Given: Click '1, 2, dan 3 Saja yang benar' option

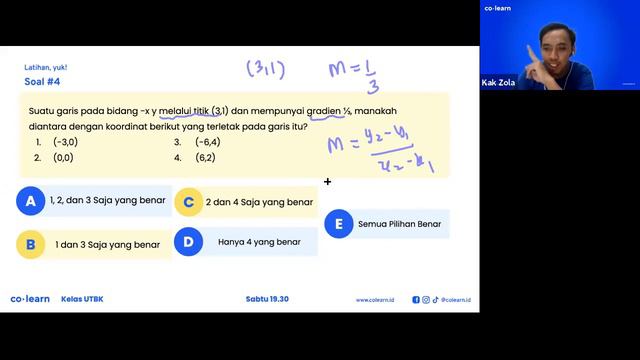Looking at the screenshot, I should point(108,200).
